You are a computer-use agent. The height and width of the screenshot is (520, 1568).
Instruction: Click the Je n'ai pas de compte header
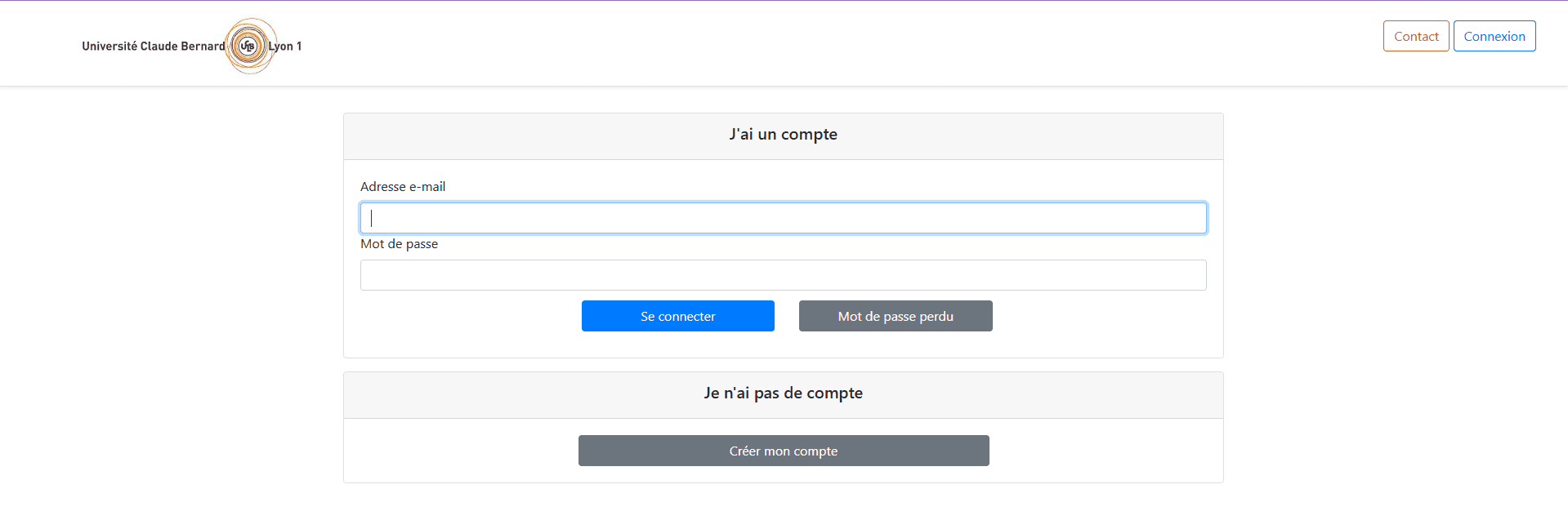pyautogui.click(x=783, y=393)
